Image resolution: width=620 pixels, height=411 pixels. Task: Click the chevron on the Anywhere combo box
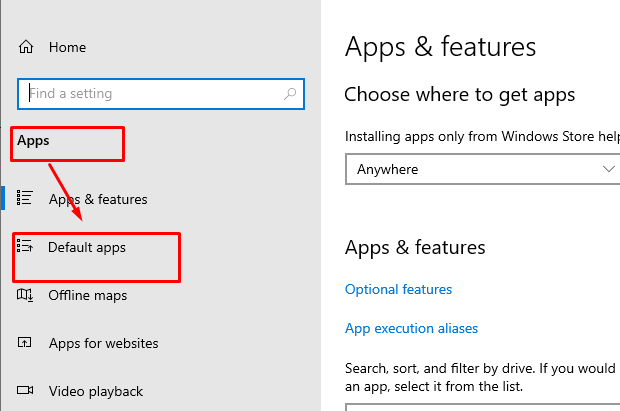click(609, 169)
